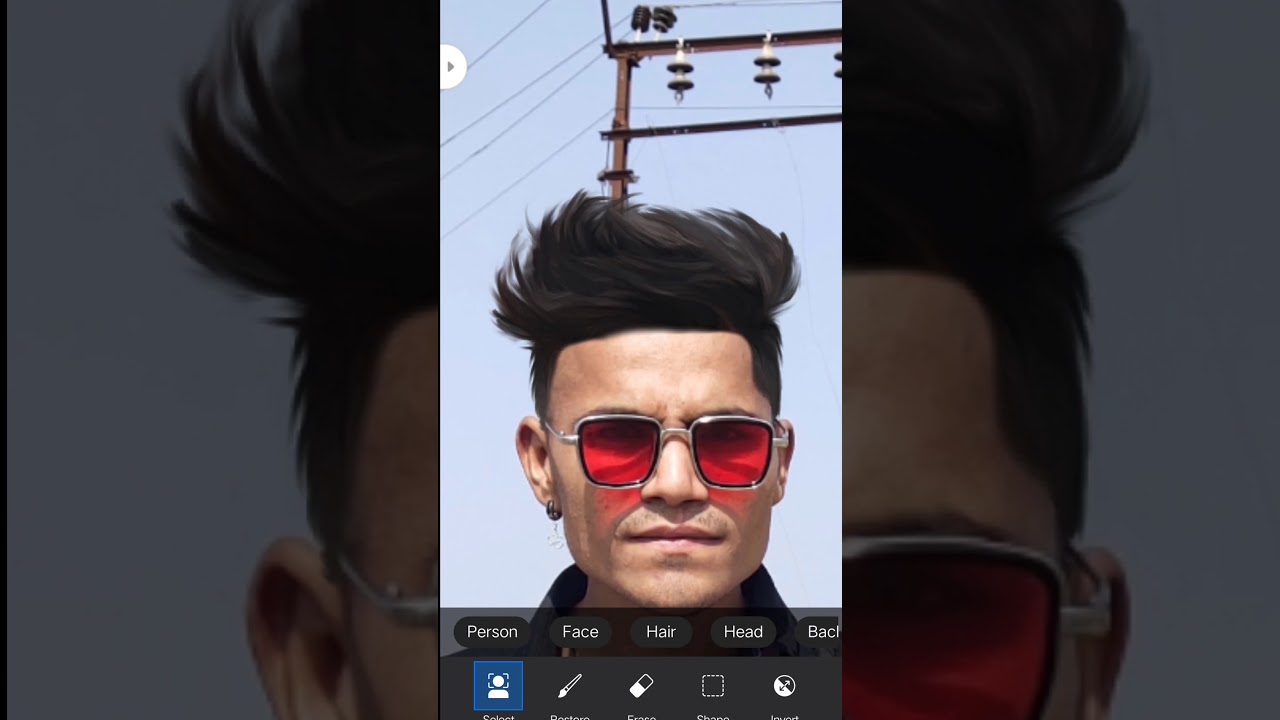Open the Shape selection tool

tap(713, 686)
